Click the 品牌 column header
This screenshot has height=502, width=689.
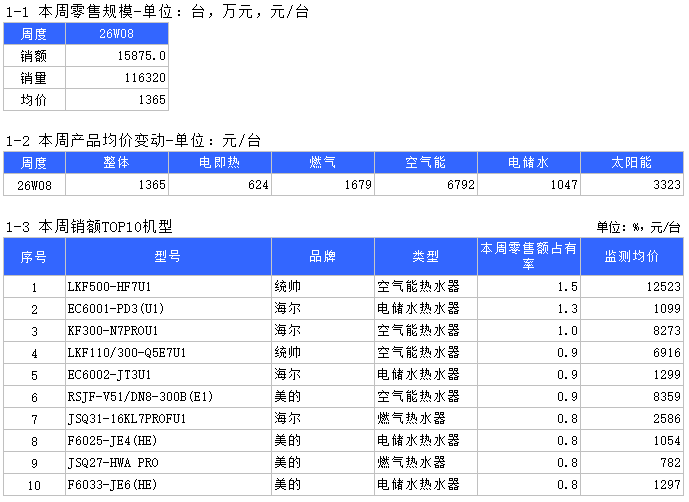(x=323, y=256)
